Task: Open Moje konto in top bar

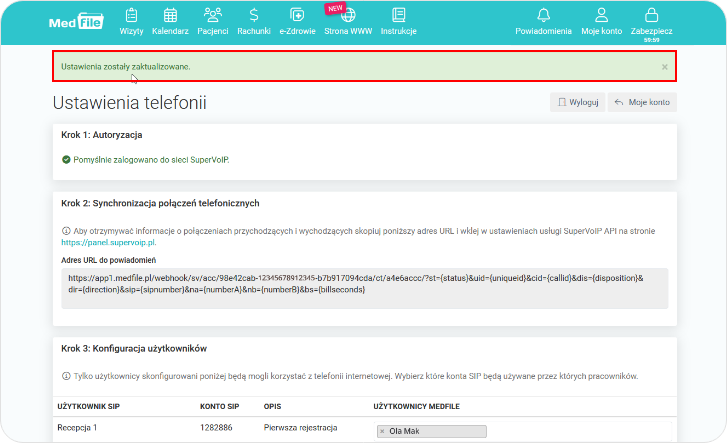Action: coord(601,21)
